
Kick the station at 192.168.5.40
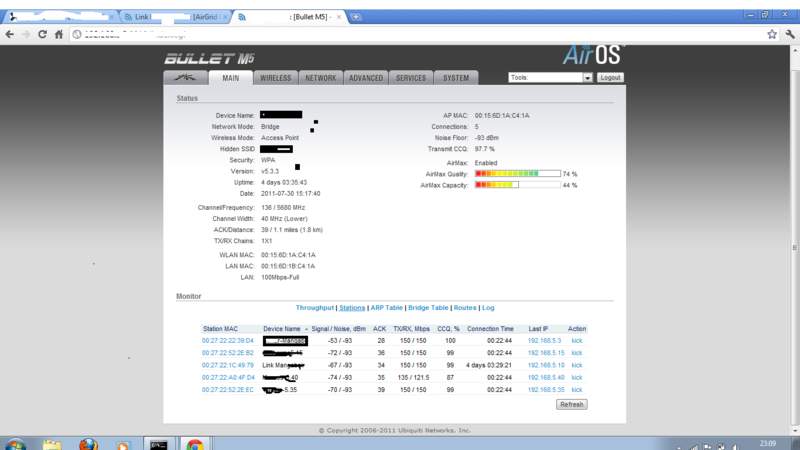pos(577,378)
